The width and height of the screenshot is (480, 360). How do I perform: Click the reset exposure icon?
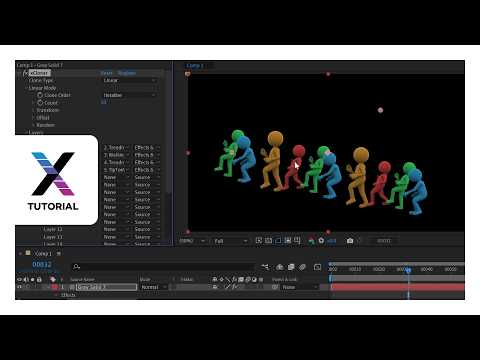[x=321, y=240]
